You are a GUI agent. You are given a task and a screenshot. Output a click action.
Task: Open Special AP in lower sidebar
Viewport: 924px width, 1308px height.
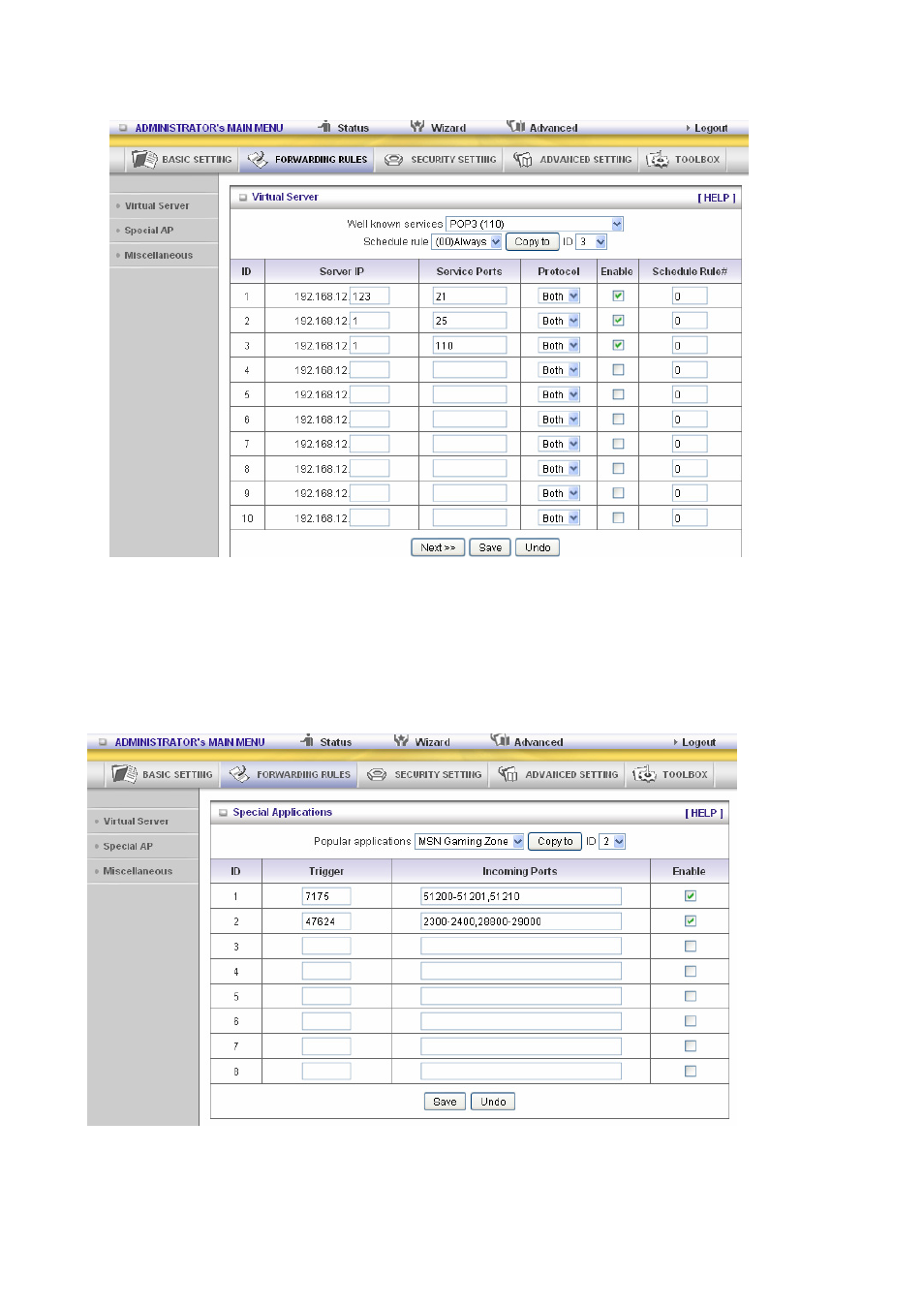[128, 847]
